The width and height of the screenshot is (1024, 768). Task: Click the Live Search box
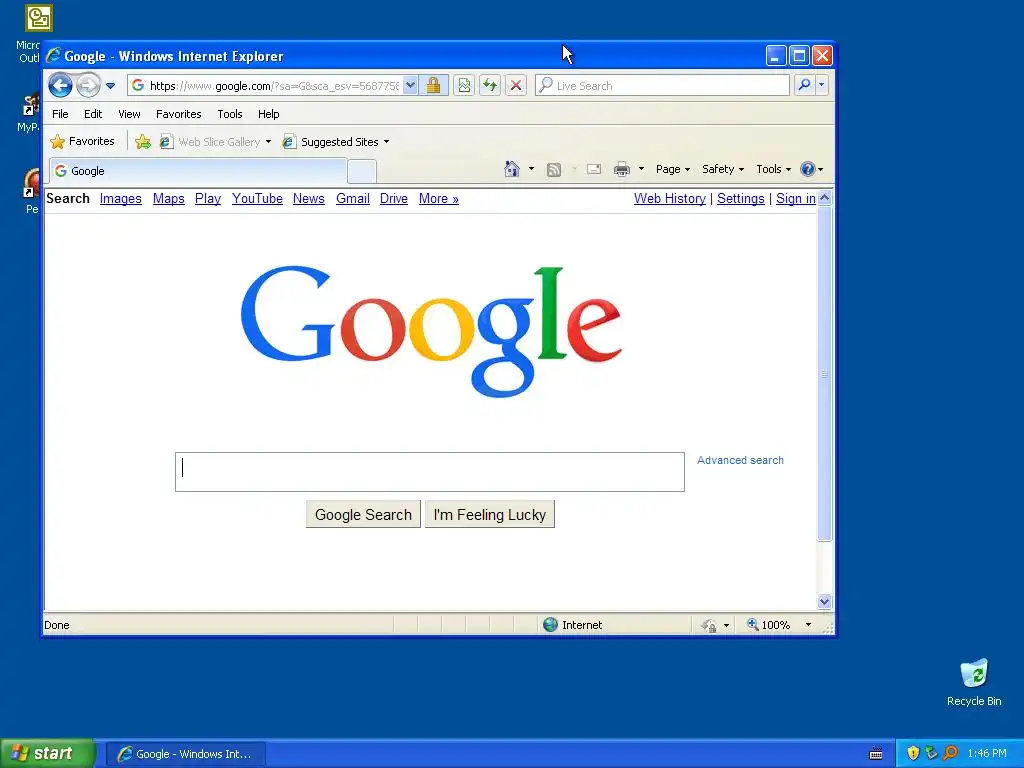coord(662,86)
